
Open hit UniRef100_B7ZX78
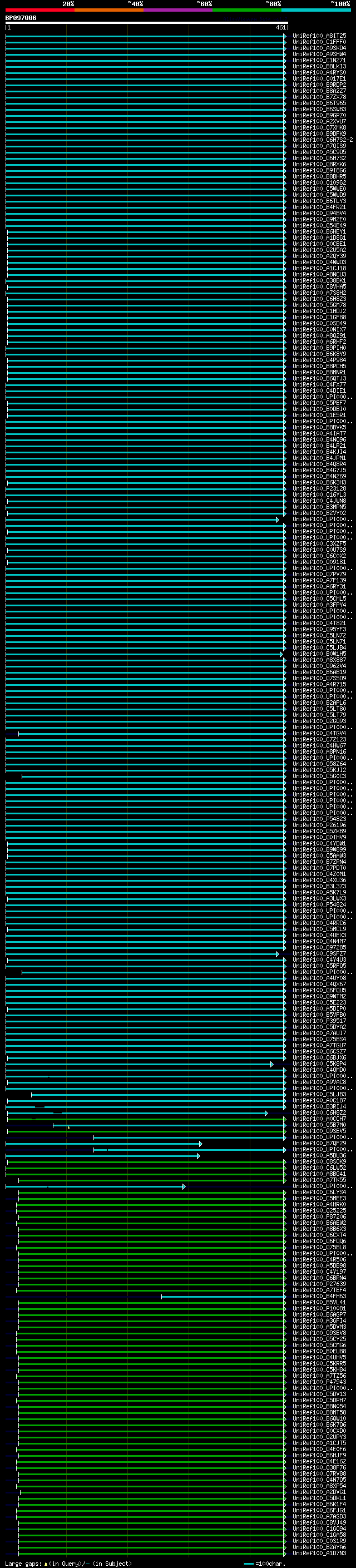point(319,97)
